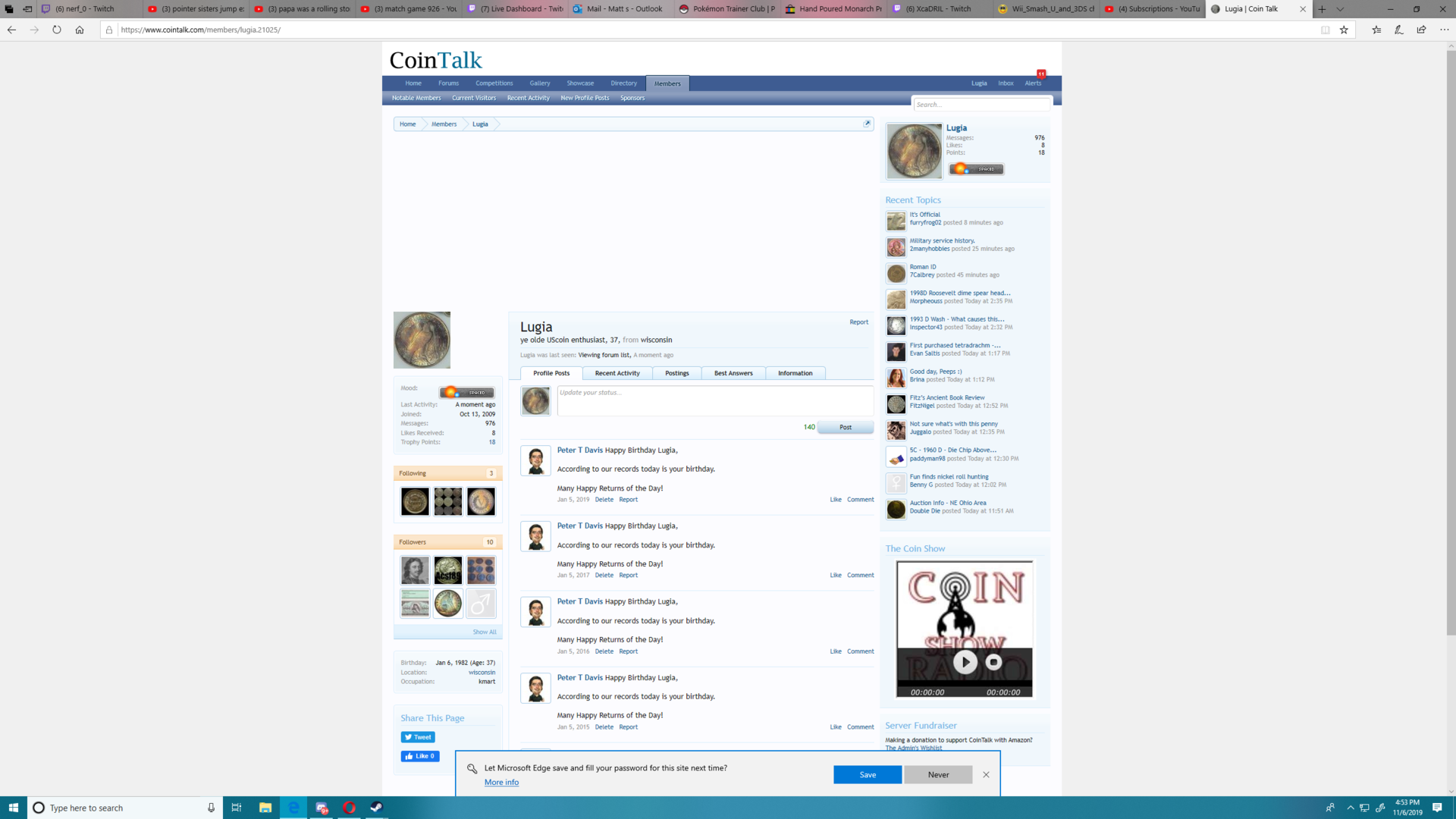Open the Alerts notifications menu
The height and width of the screenshot is (819, 1456).
coord(1033,83)
